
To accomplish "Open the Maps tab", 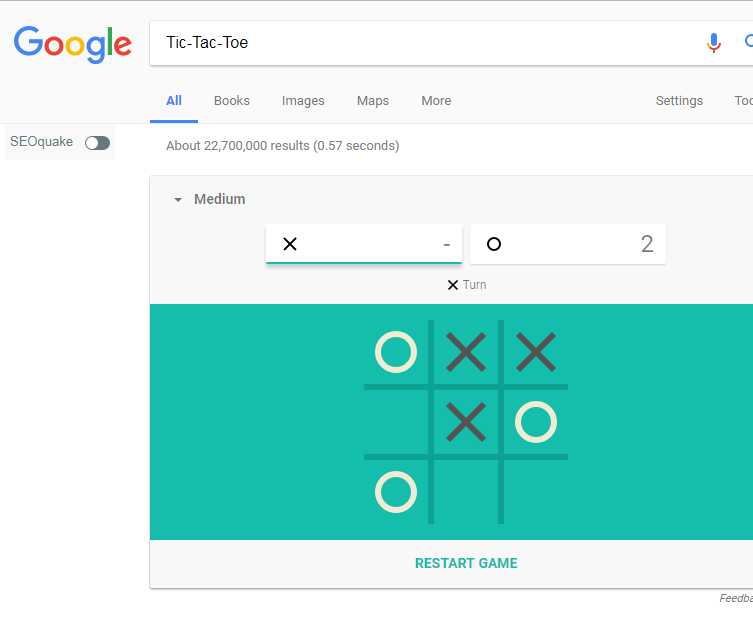I will (373, 101).
